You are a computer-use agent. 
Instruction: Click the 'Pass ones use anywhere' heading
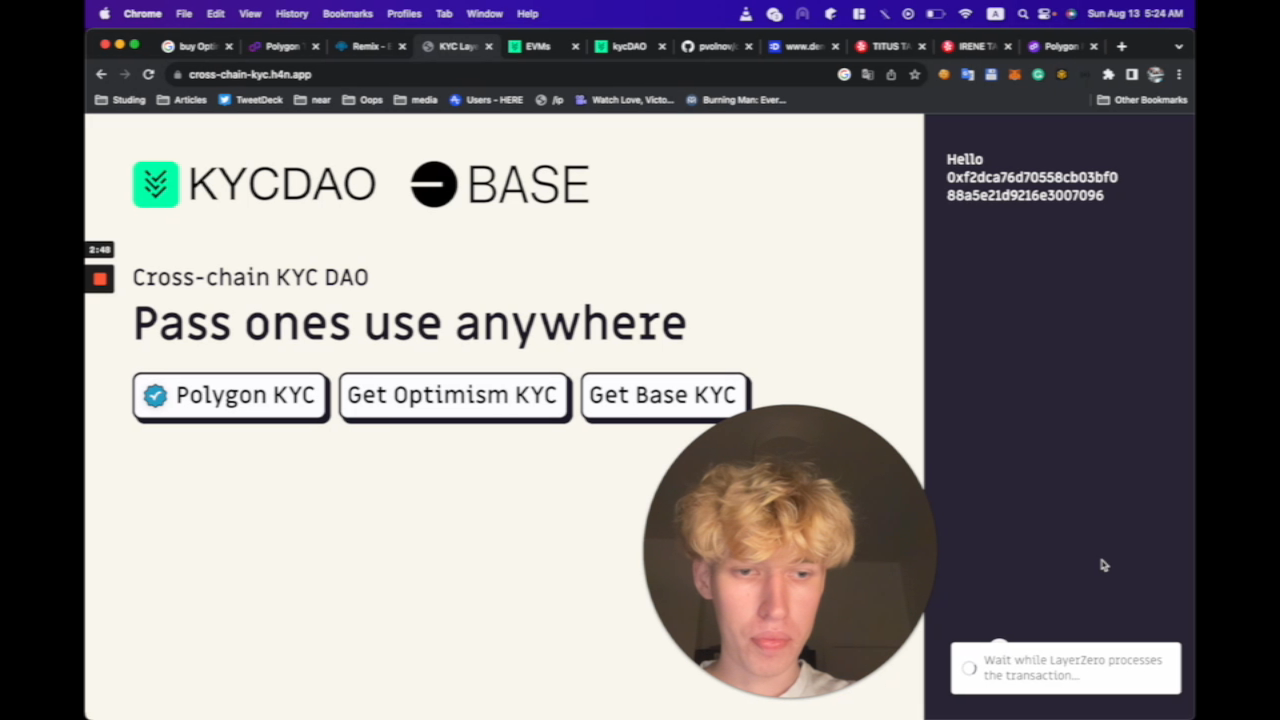click(410, 324)
